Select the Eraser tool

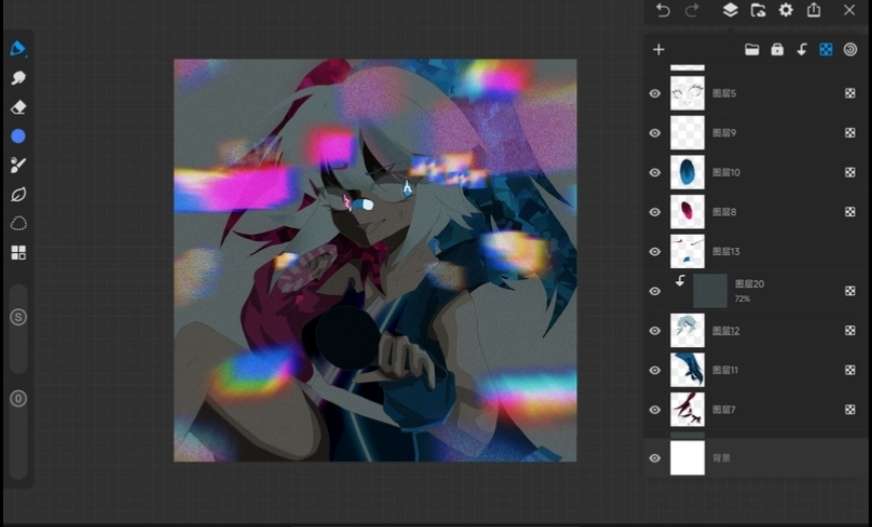click(18, 107)
